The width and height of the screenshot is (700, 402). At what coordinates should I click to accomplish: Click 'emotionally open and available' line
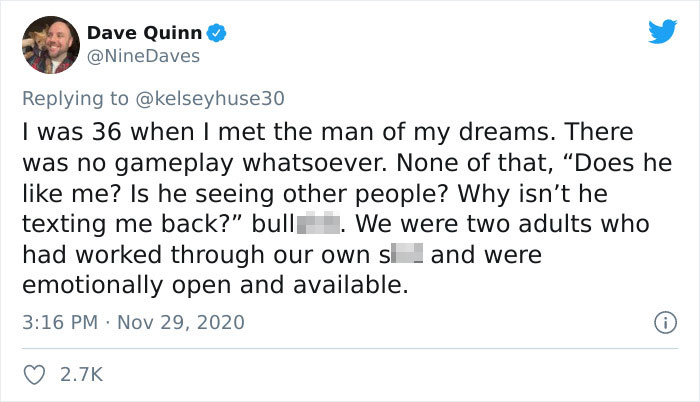[x=214, y=285]
